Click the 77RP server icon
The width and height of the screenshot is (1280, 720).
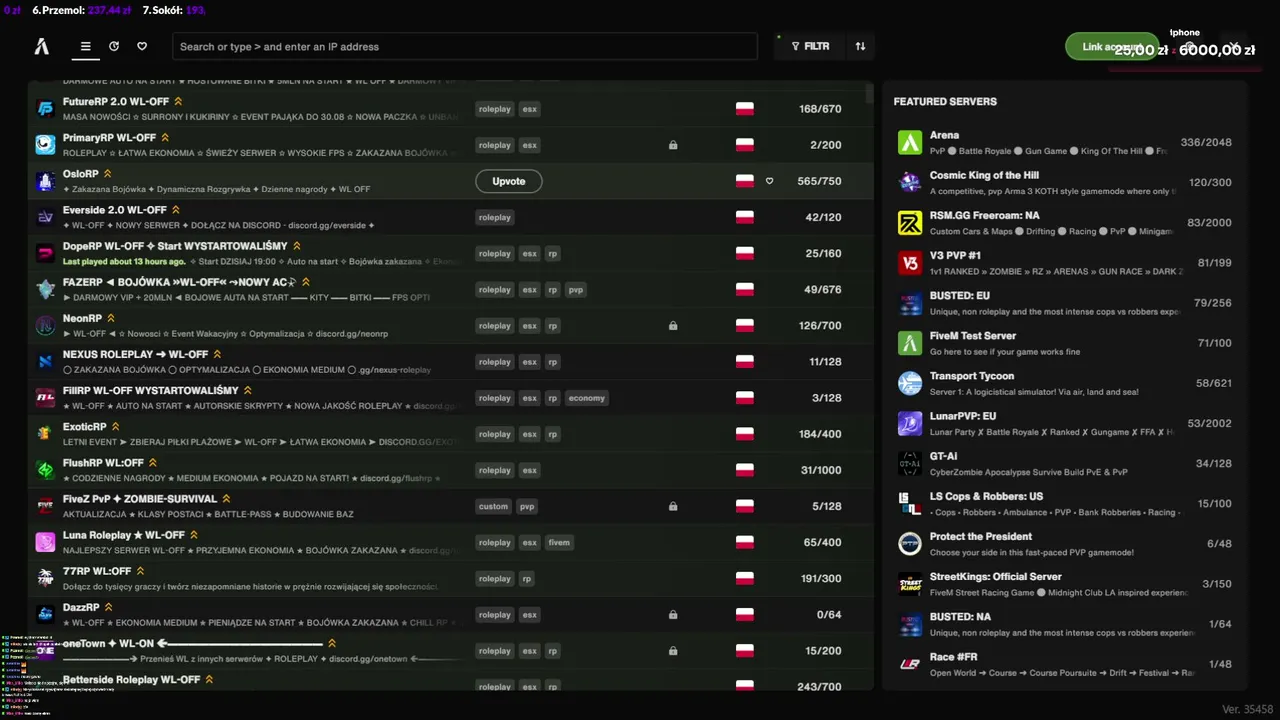pyautogui.click(x=45, y=578)
